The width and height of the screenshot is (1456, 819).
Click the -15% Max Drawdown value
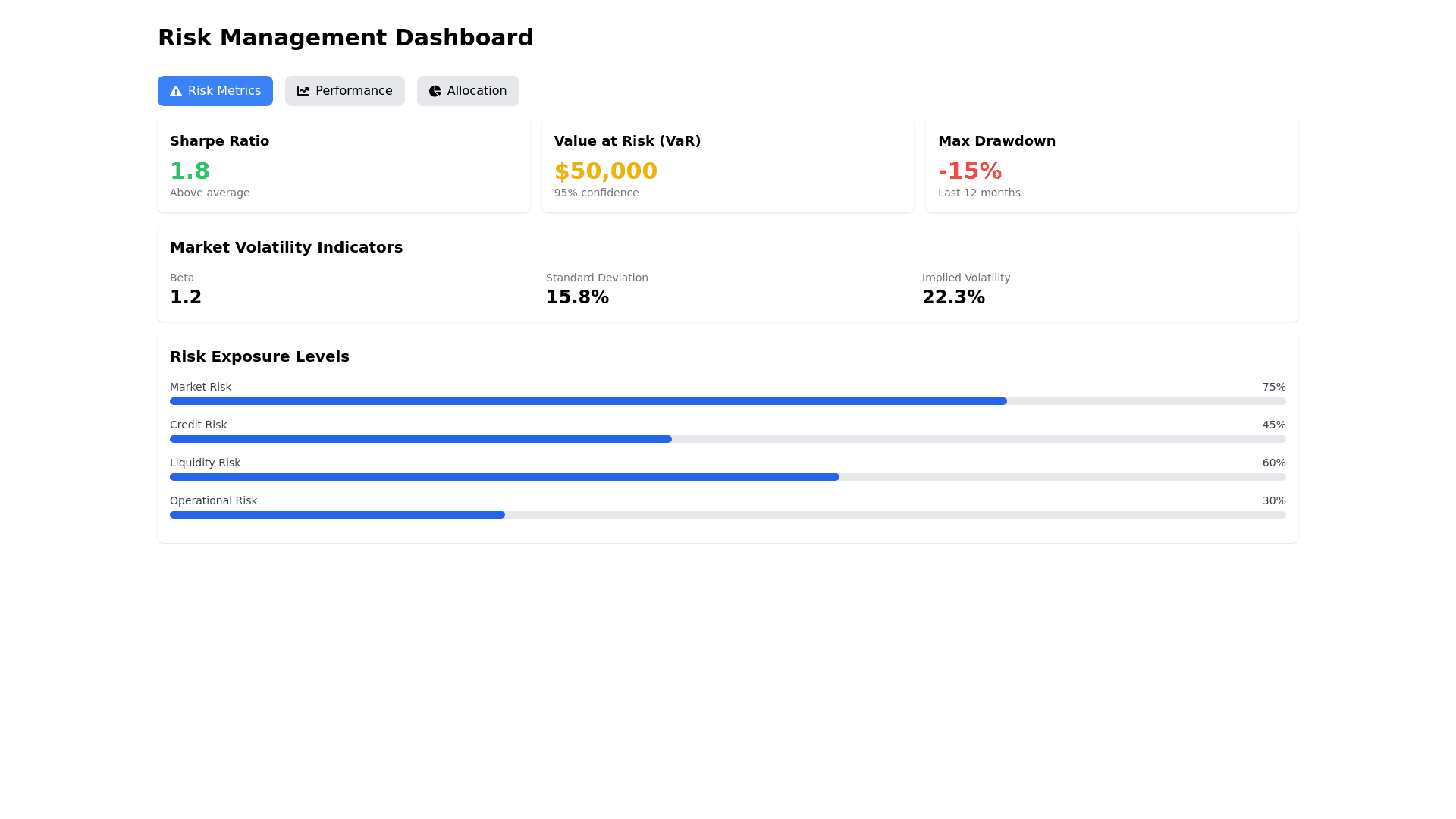click(970, 171)
